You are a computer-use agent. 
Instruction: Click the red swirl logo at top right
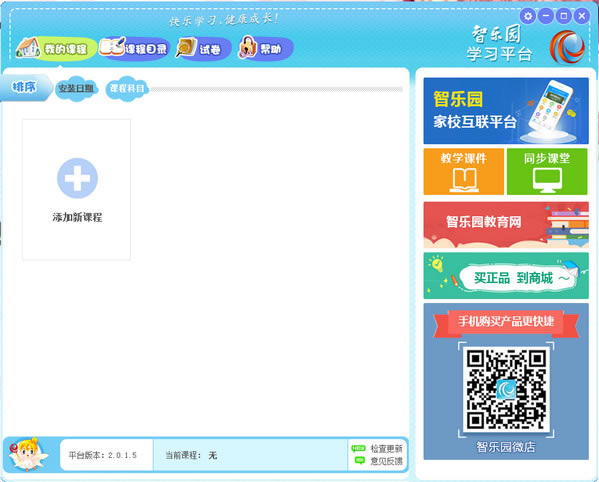(x=567, y=47)
